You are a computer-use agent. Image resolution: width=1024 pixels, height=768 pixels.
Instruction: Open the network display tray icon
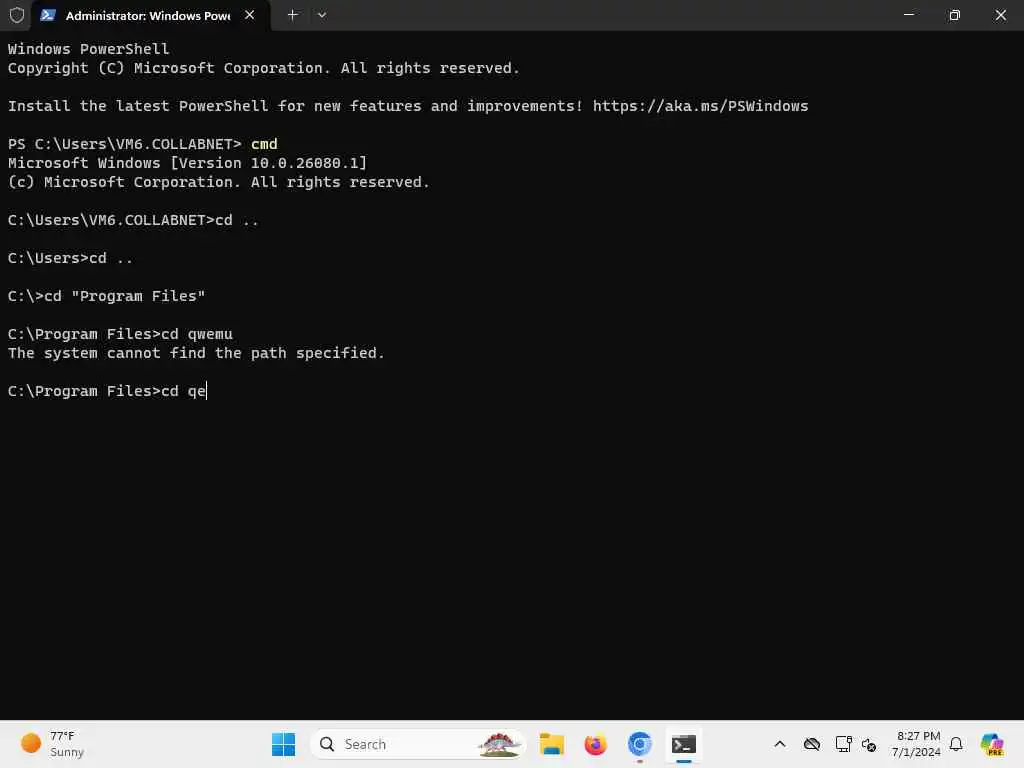point(843,744)
